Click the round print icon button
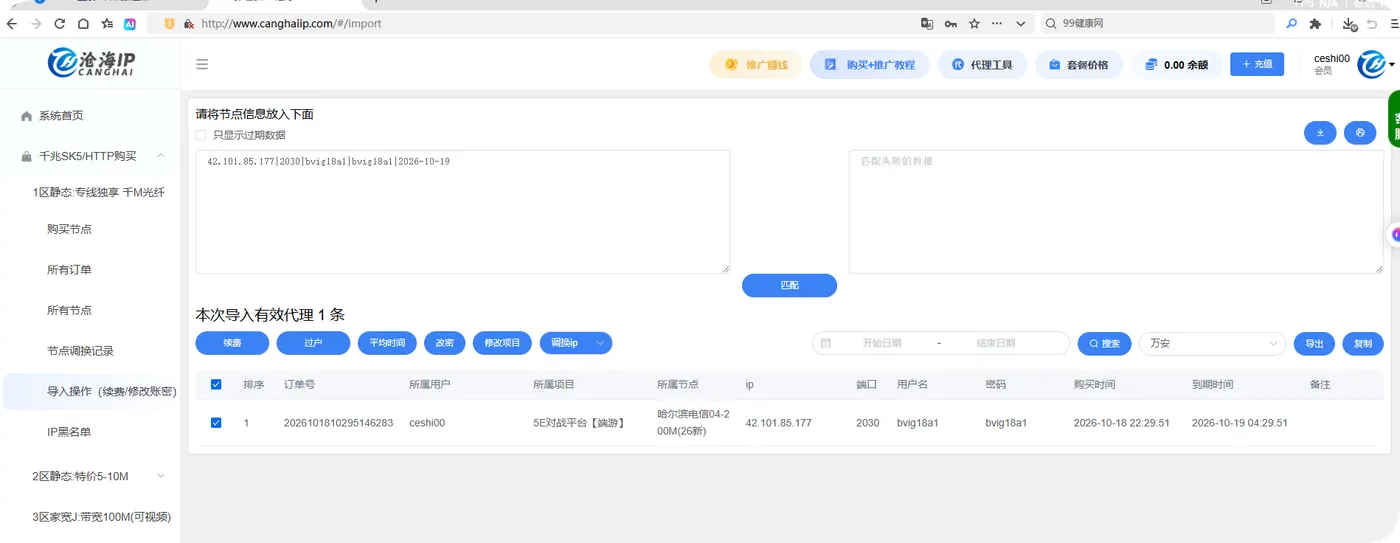 pyautogui.click(x=1360, y=132)
